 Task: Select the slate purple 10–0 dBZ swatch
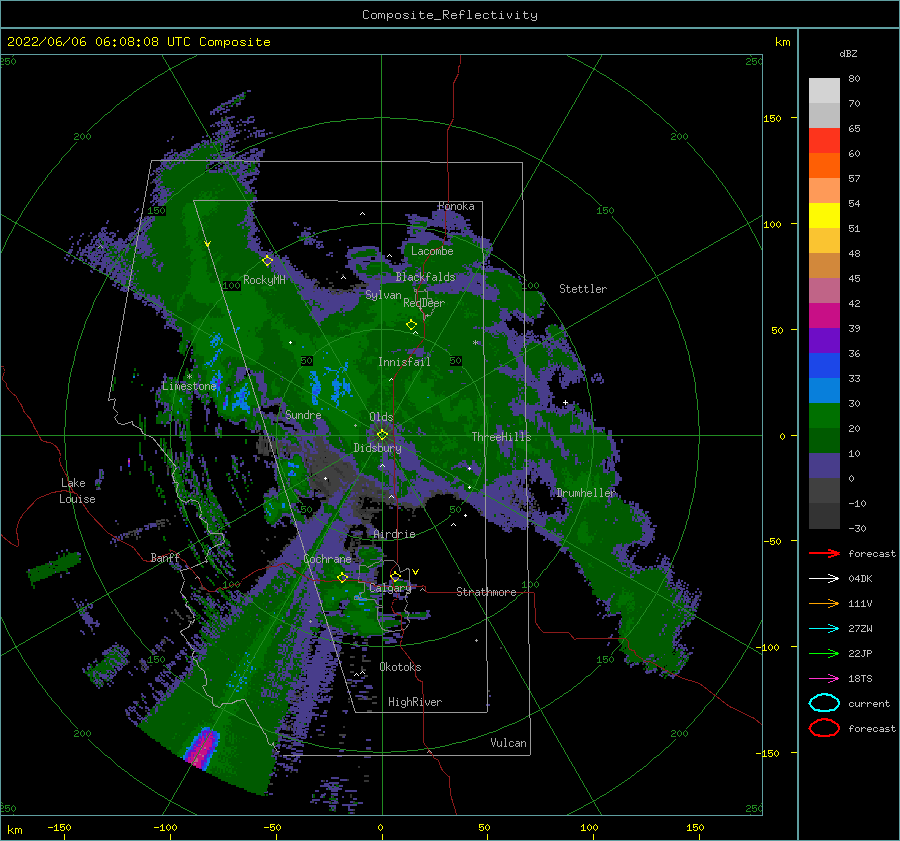pyautogui.click(x=824, y=466)
